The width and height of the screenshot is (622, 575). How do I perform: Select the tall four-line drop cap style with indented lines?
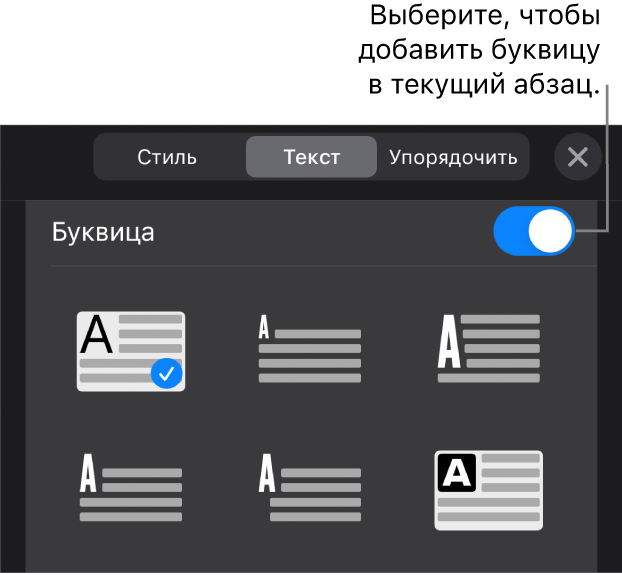(489, 348)
